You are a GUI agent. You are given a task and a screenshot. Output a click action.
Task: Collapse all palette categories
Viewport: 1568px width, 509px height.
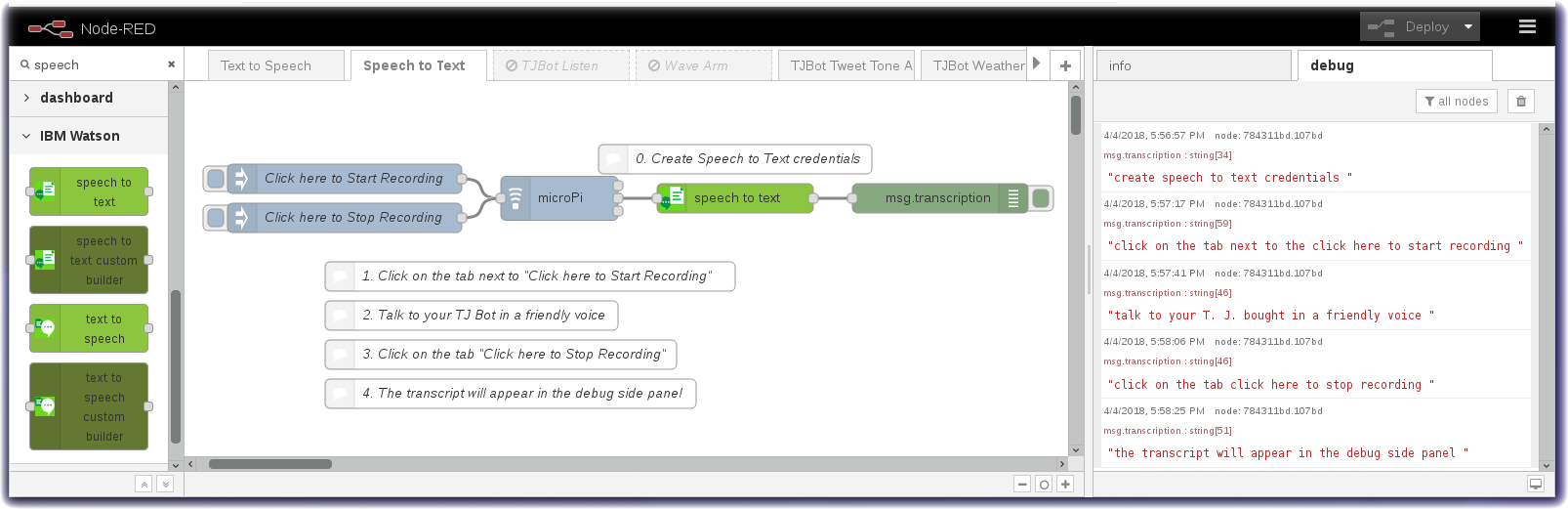click(144, 484)
